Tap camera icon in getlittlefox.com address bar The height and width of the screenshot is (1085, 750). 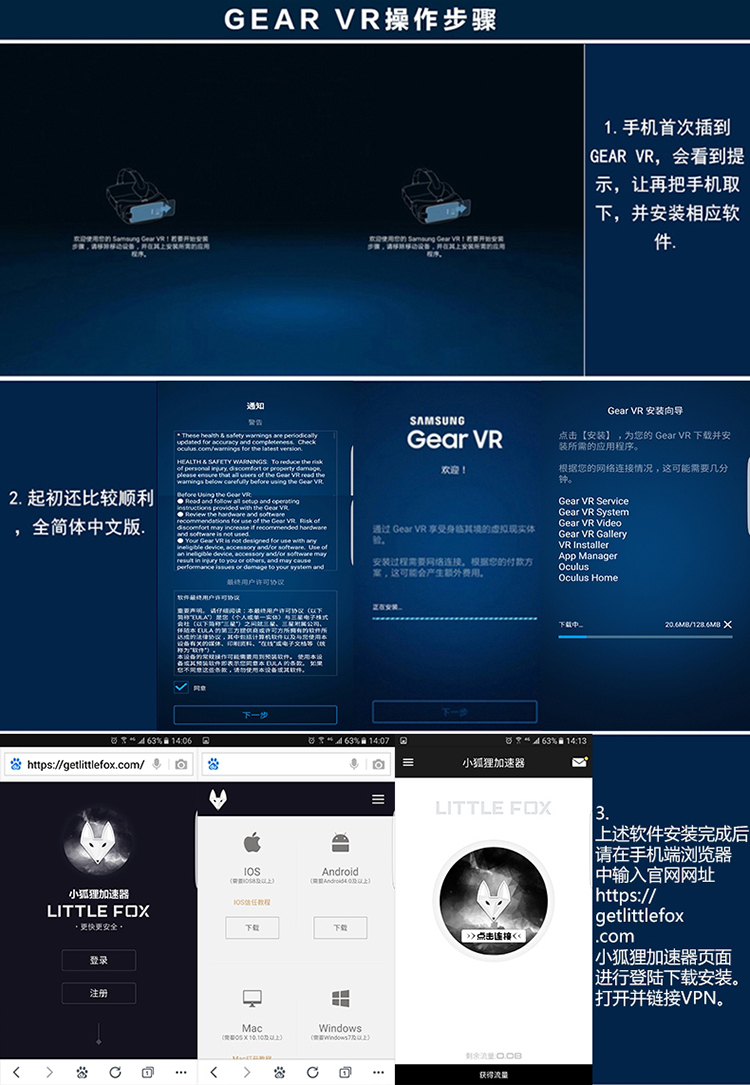coord(181,765)
